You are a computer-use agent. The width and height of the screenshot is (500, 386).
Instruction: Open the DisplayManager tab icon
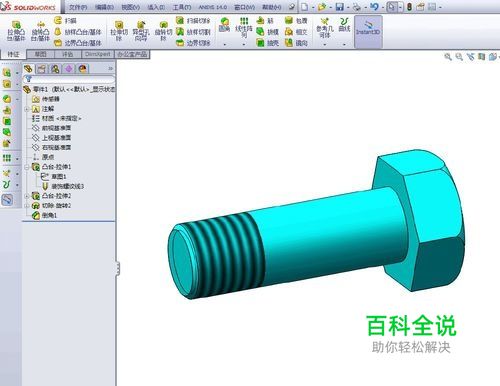point(82,69)
